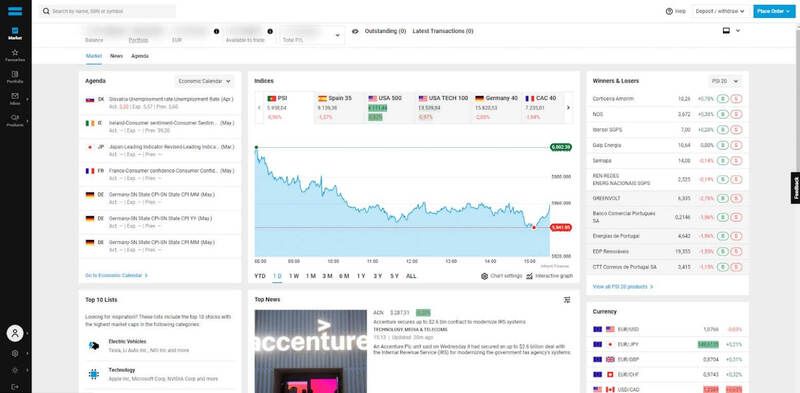This screenshot has height=393, width=800.
Task: Open Favourites star in the sidebar
Action: (15, 55)
